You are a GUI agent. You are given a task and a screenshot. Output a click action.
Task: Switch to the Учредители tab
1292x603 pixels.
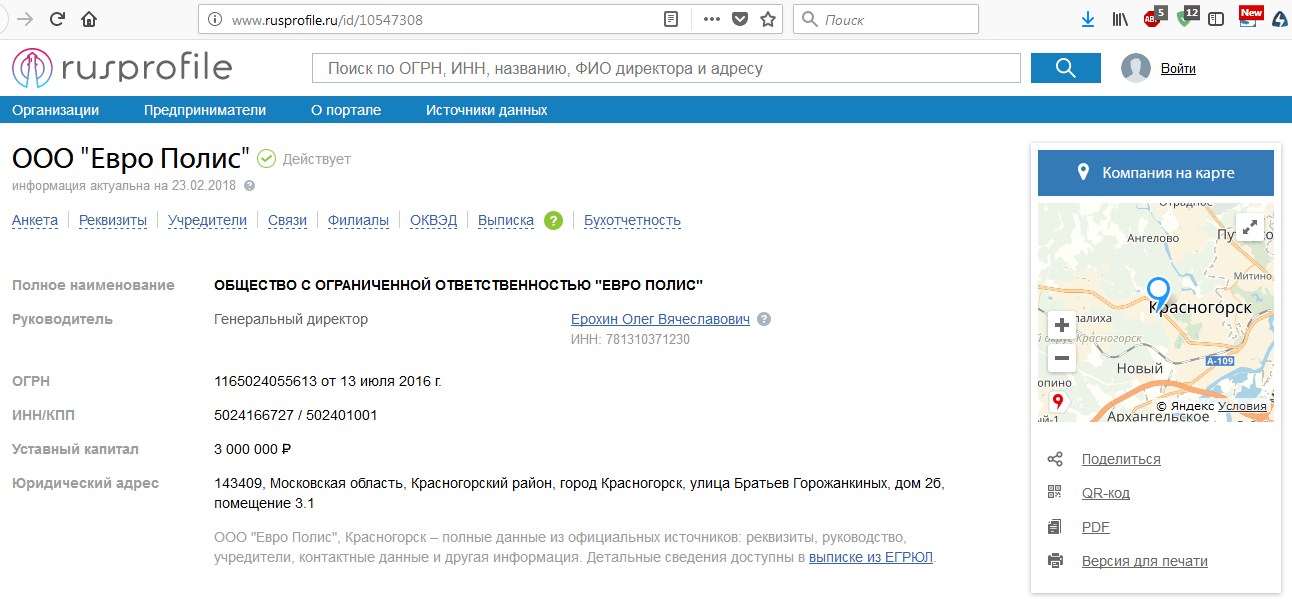[207, 220]
